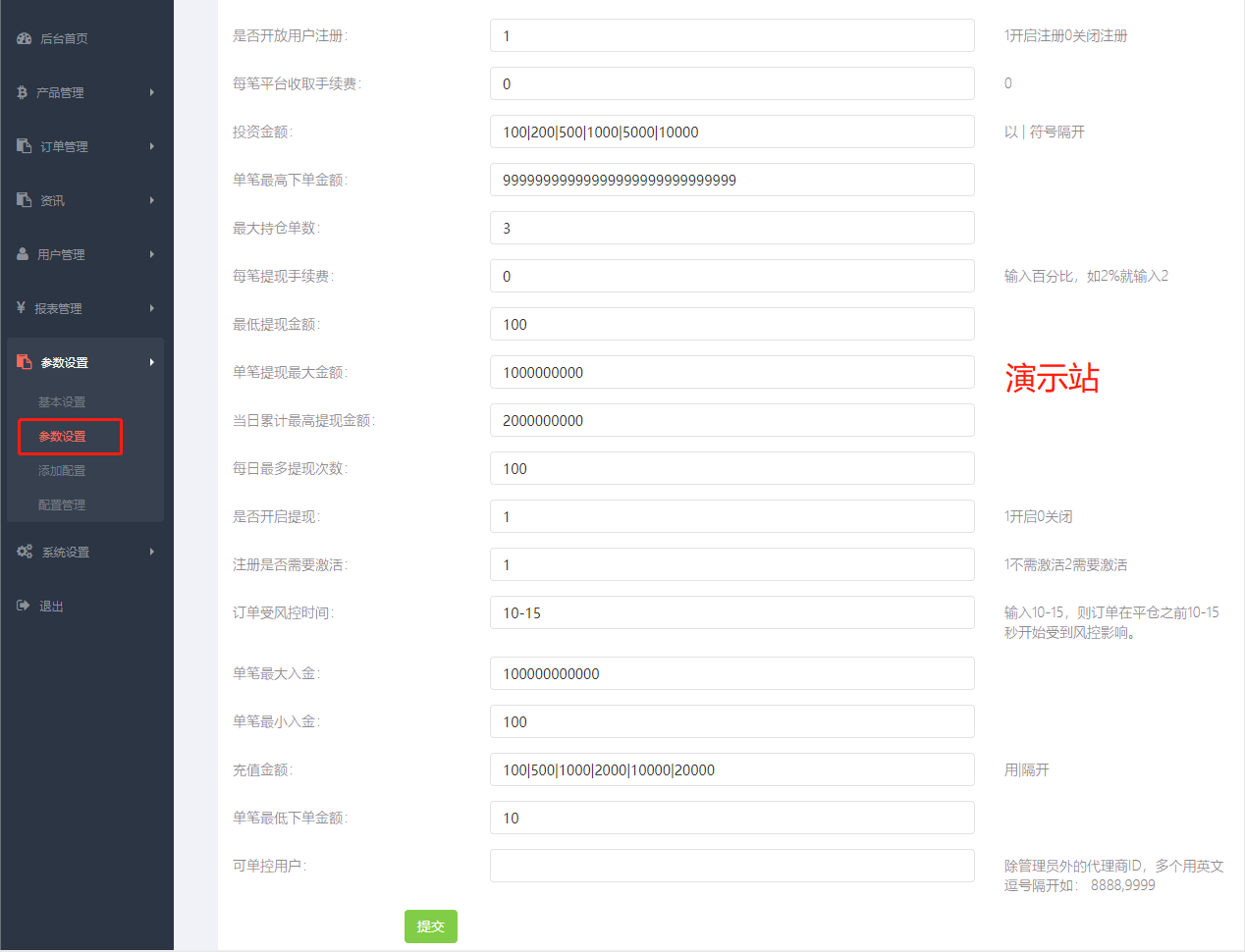The image size is (1245, 952).
Task: Open the 添加配置 submenu item
Action: tap(62, 471)
